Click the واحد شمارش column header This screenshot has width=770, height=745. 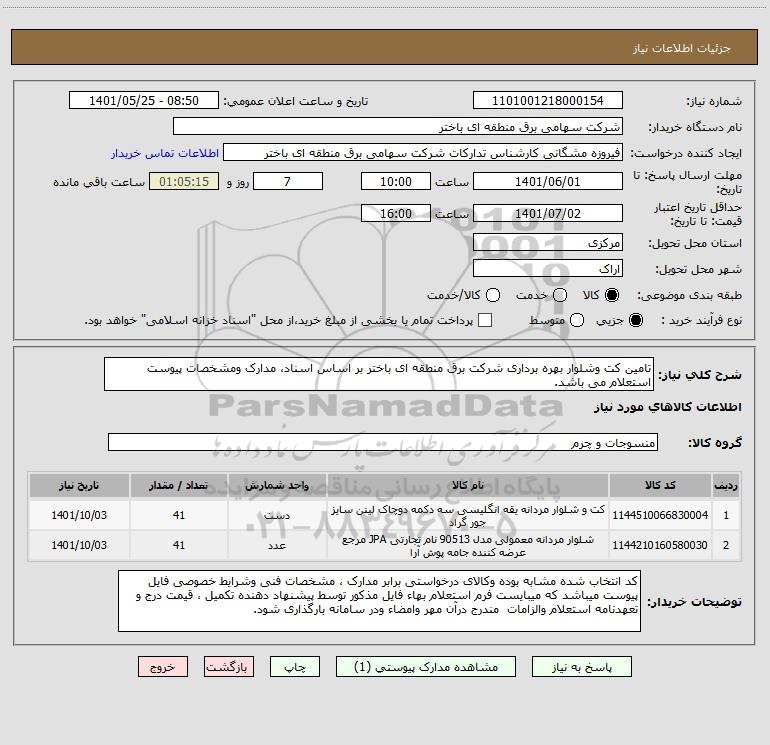277,486
